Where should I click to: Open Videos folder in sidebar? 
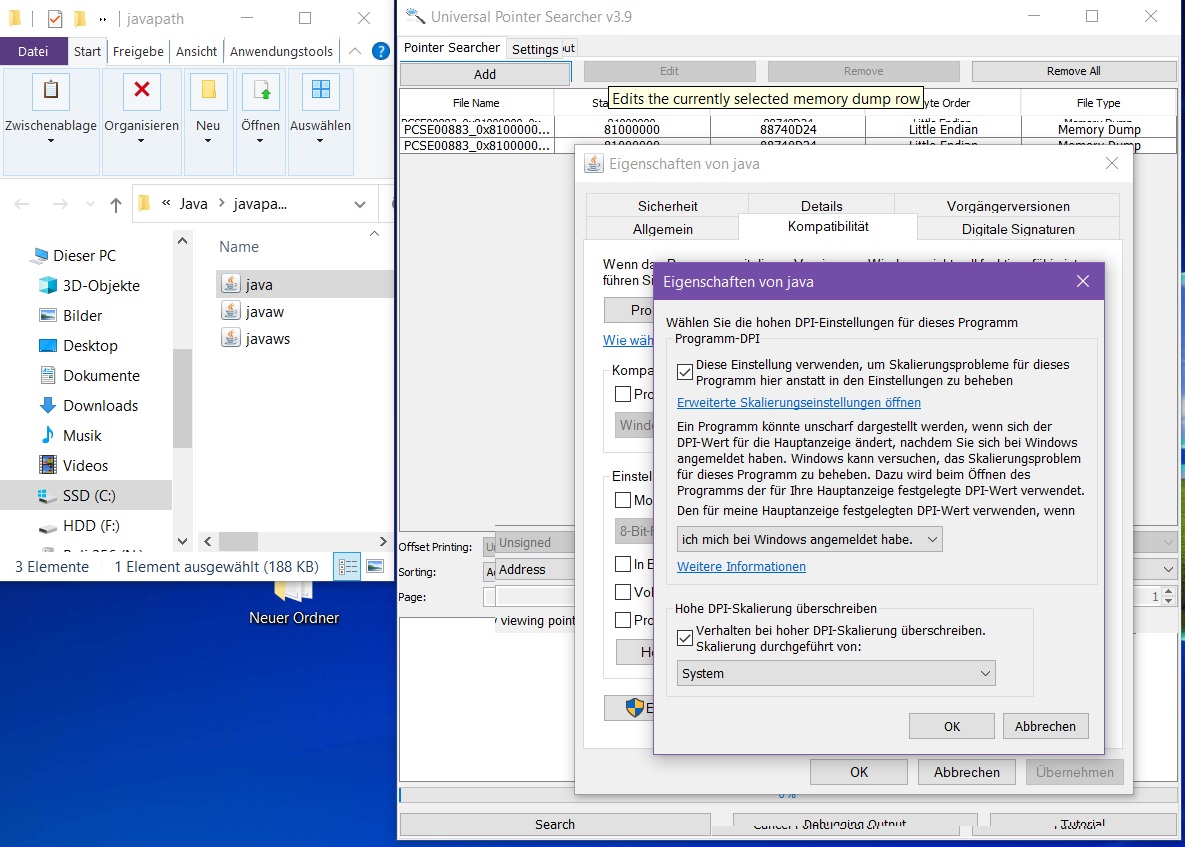coord(85,465)
